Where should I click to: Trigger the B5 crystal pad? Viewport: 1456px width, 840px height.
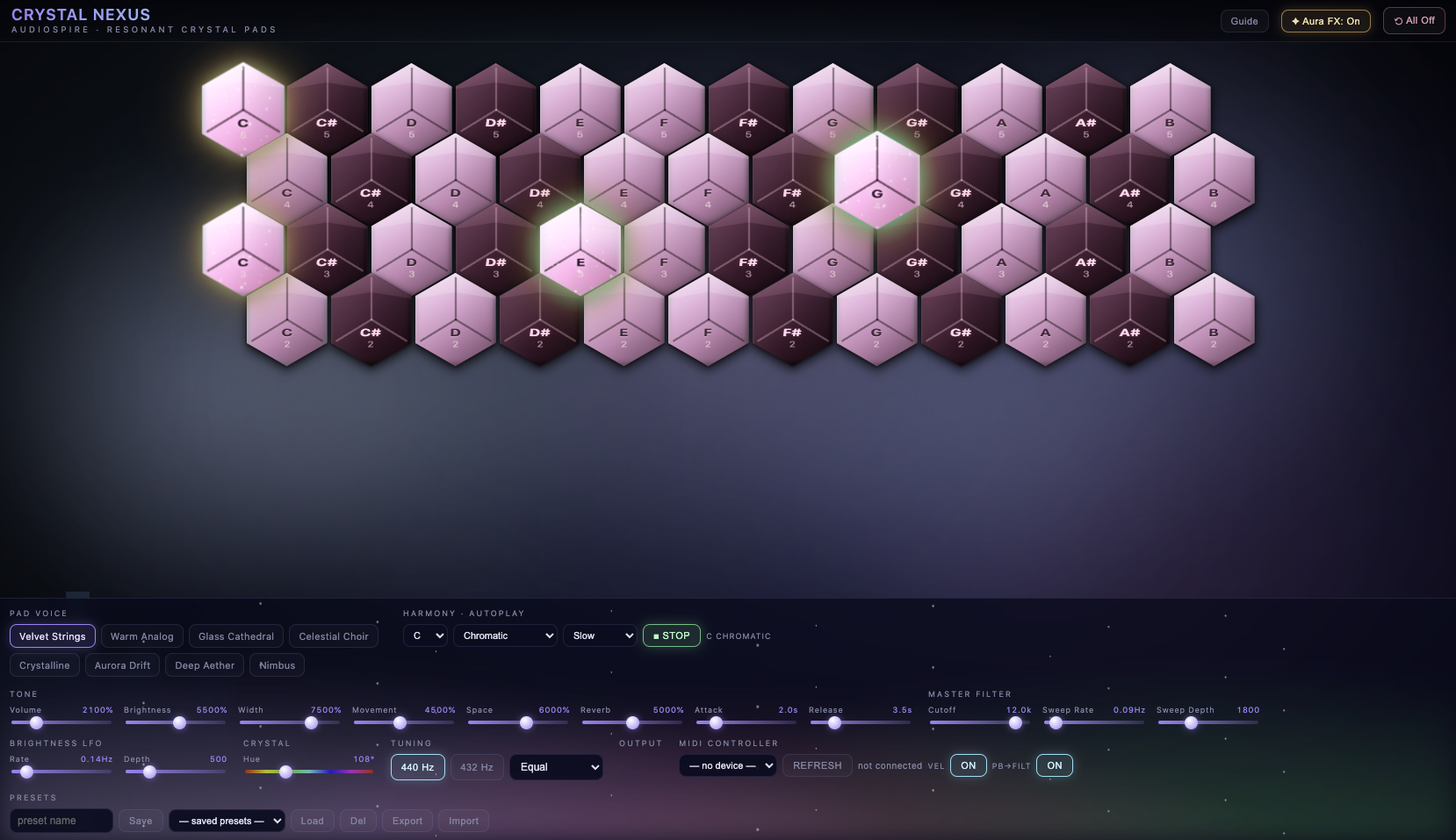1170,110
